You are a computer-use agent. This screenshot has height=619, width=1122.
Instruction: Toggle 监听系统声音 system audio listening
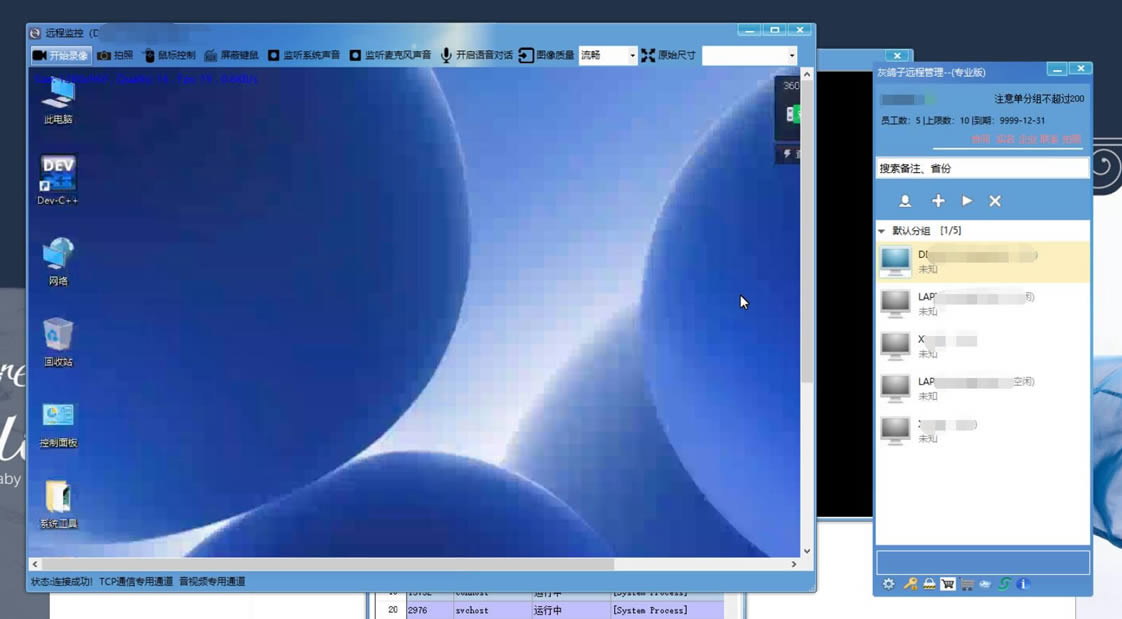coord(303,56)
